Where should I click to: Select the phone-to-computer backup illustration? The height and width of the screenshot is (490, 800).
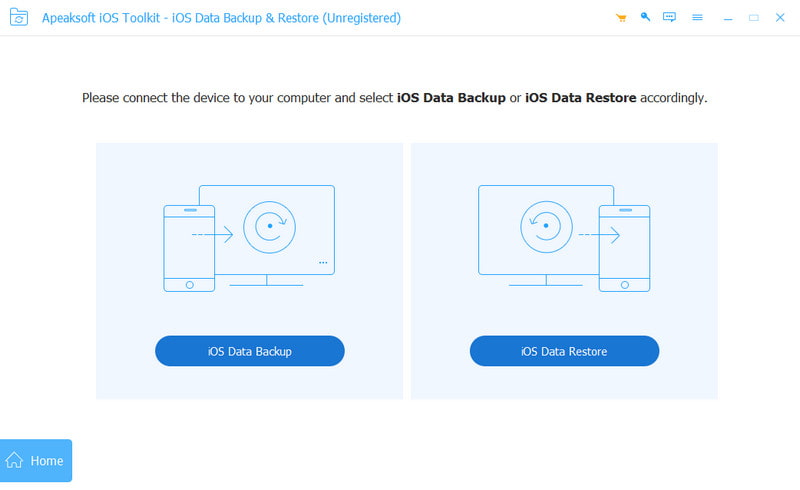click(x=249, y=238)
